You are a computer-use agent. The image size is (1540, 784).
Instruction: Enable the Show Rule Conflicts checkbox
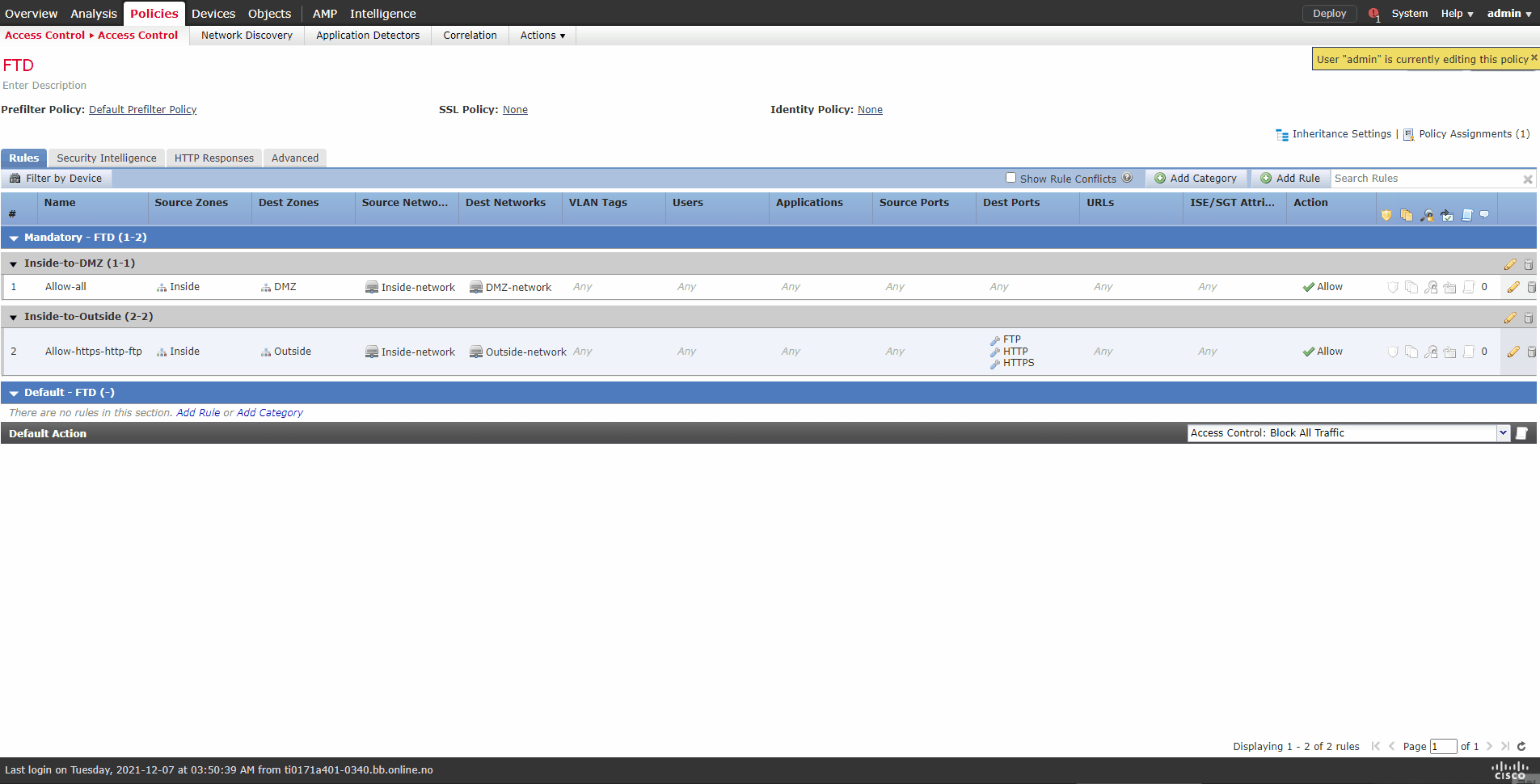tap(1010, 178)
